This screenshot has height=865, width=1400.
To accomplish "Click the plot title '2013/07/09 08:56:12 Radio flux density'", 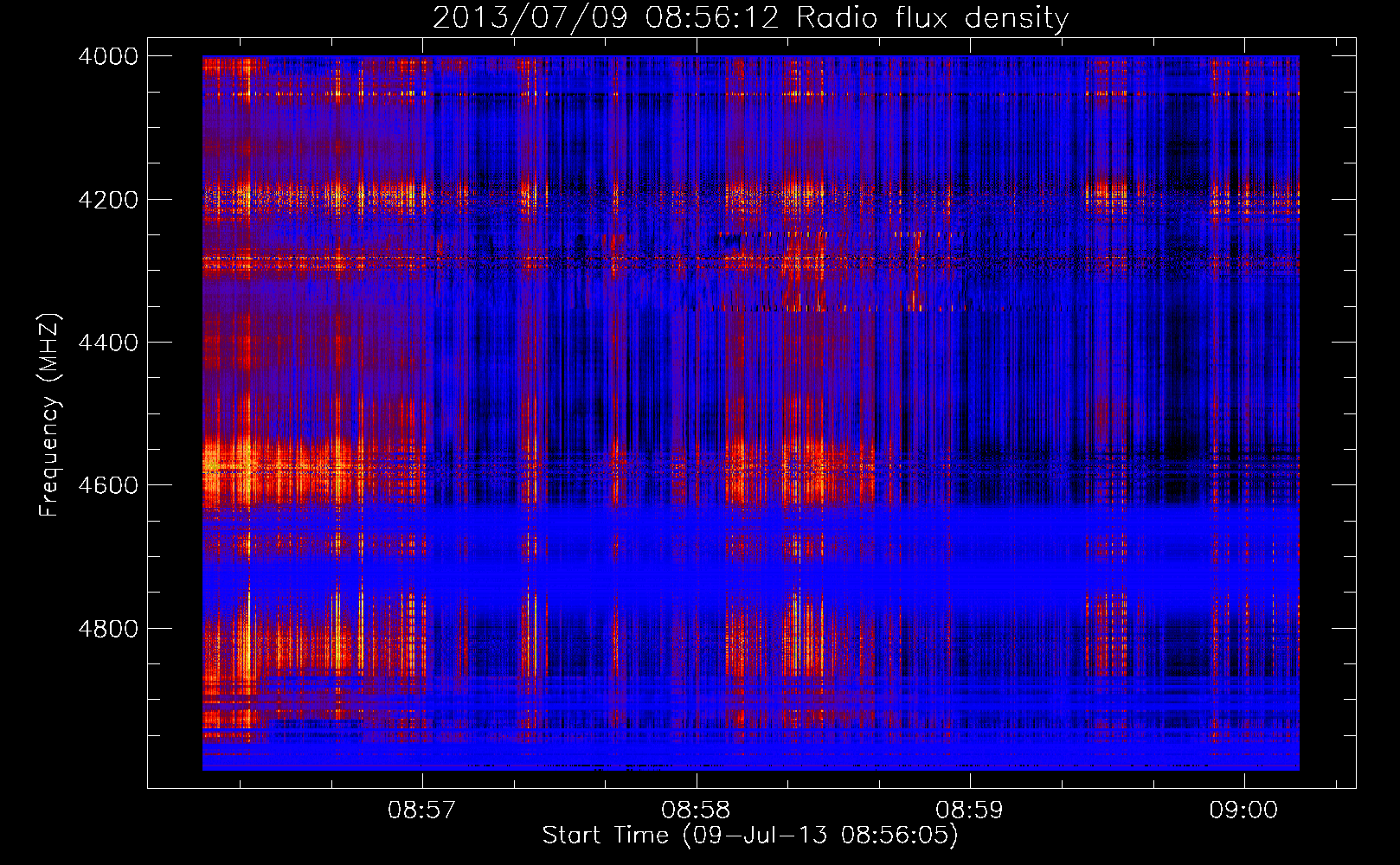I will pos(750,18).
